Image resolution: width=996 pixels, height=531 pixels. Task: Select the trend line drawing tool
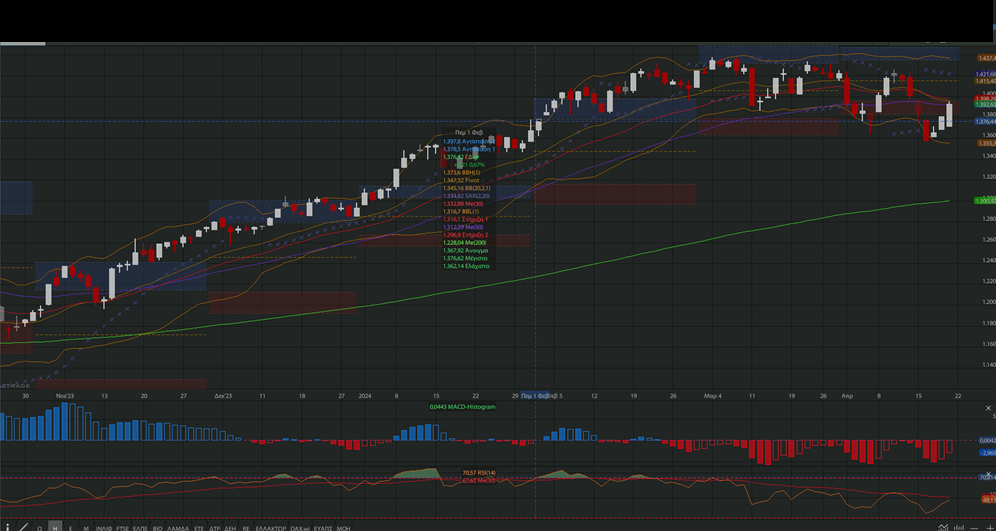pyautogui.click(x=24, y=527)
